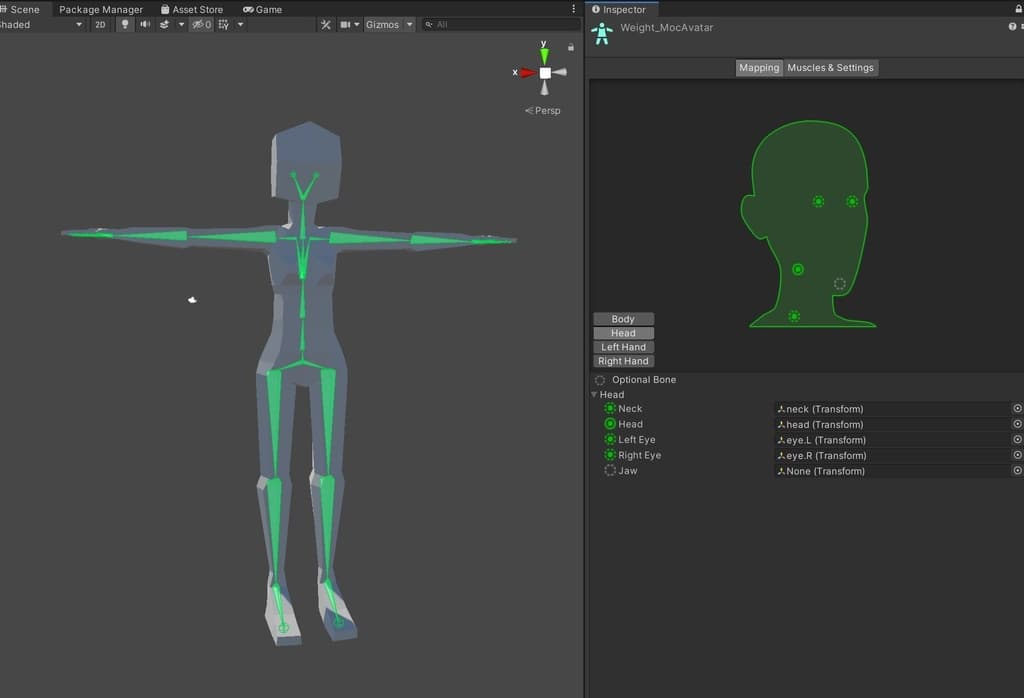Toggle hidden objects visibility counter

201,25
